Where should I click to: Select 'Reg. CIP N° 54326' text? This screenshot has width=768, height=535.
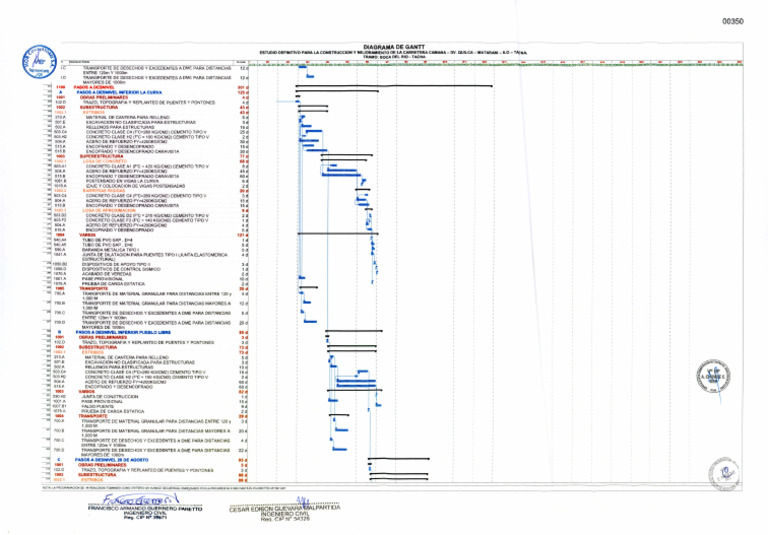(x=285, y=518)
